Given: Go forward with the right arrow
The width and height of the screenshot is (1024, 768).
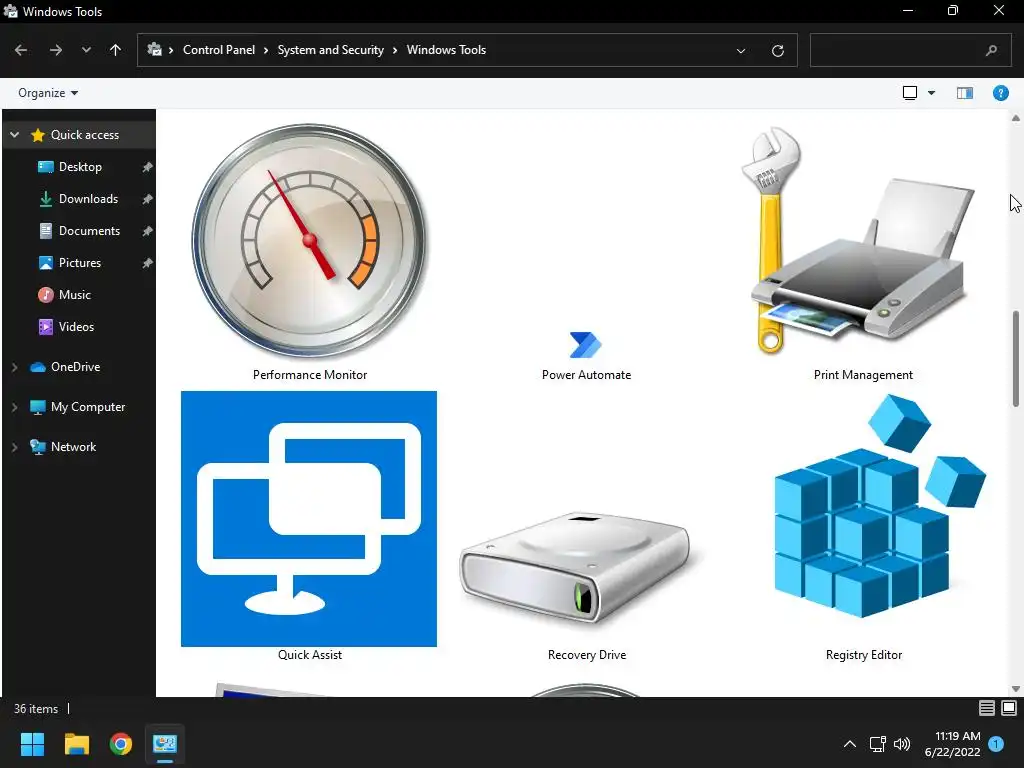Looking at the screenshot, I should pos(56,50).
